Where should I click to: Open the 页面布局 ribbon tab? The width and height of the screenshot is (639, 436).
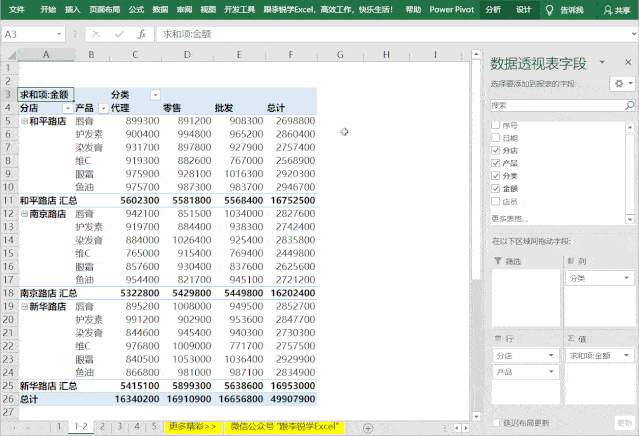pyautogui.click(x=104, y=9)
